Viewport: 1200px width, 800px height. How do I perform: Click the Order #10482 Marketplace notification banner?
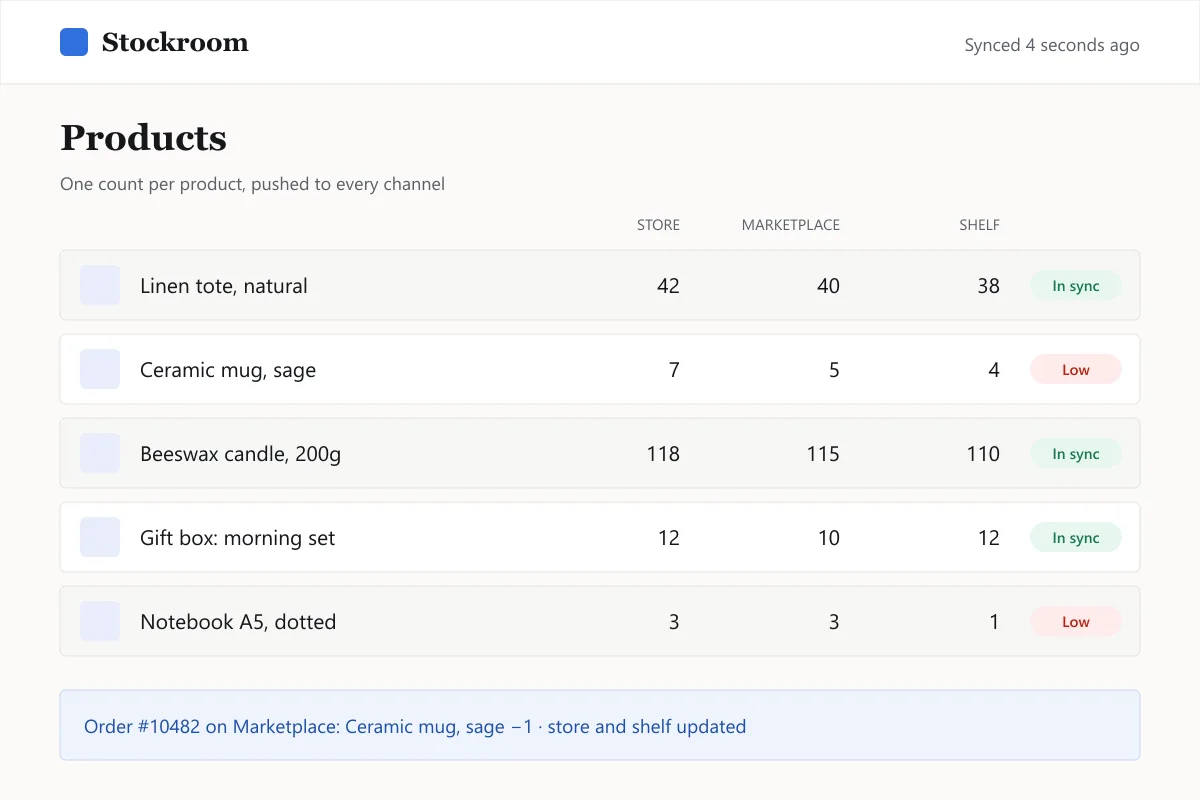click(x=600, y=725)
